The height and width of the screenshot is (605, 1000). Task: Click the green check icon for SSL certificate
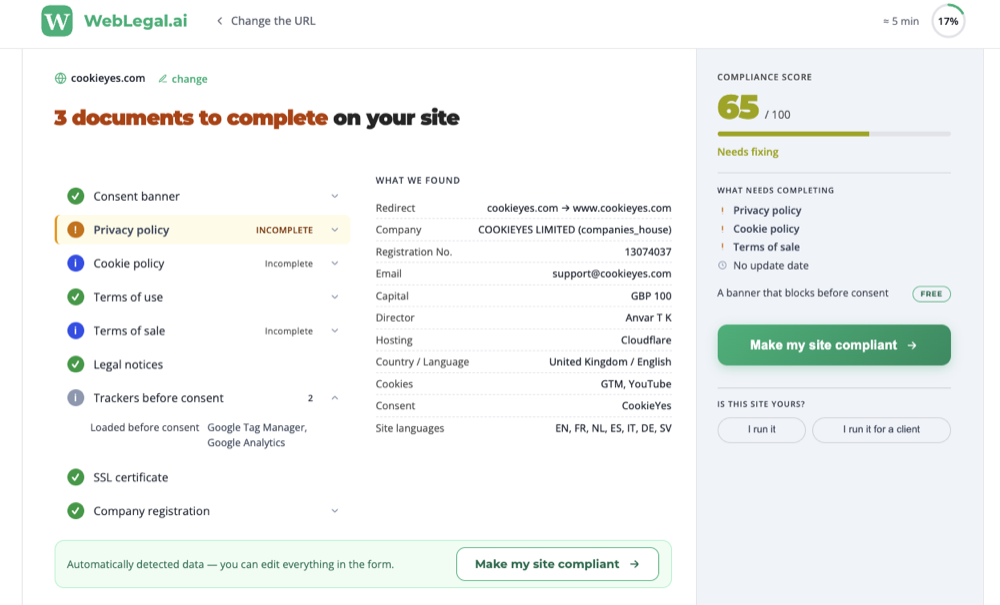pos(76,477)
